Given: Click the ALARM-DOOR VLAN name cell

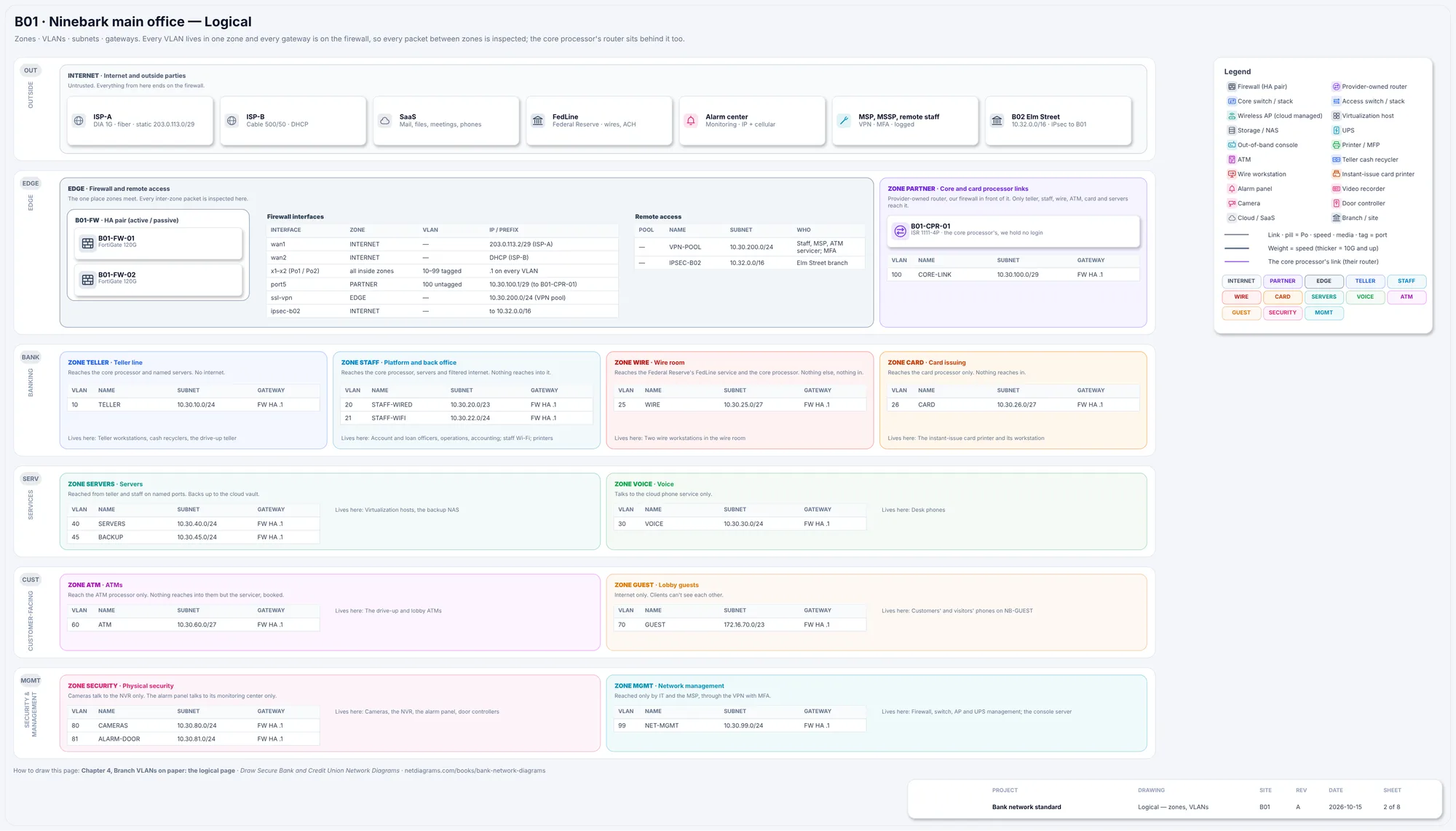Looking at the screenshot, I should 119,739.
